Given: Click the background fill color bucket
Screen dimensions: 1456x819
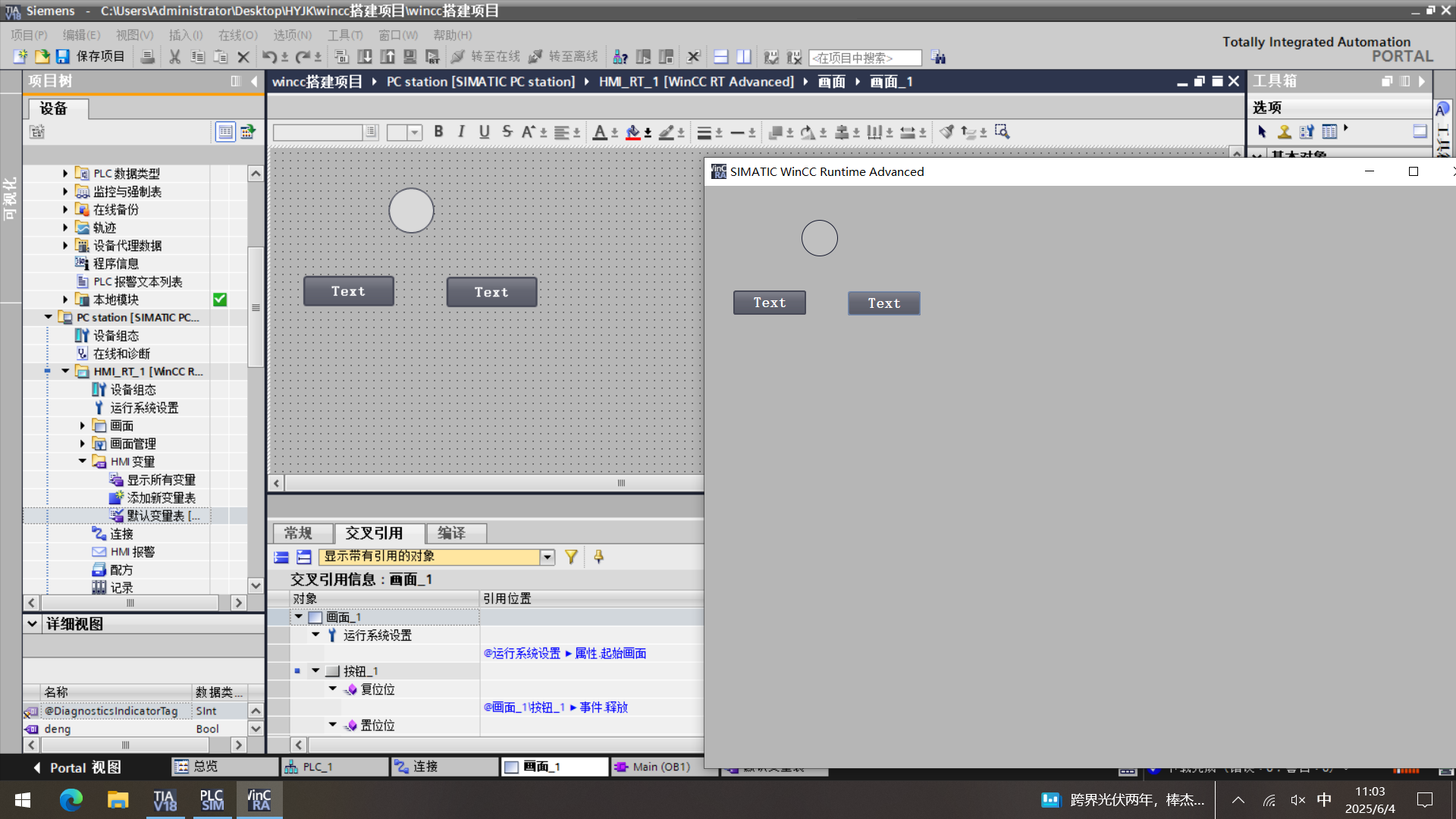Looking at the screenshot, I should (633, 133).
